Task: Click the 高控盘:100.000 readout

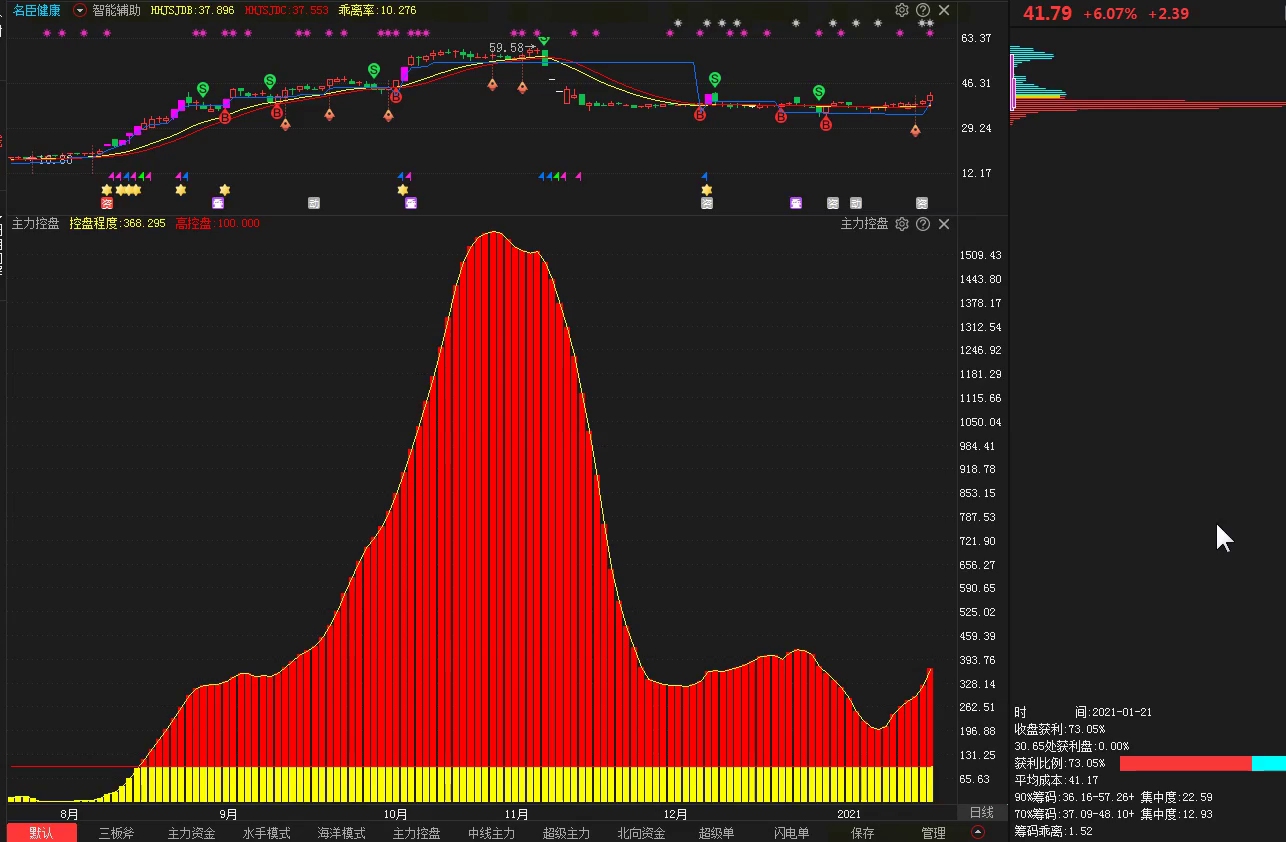Action: [217, 224]
